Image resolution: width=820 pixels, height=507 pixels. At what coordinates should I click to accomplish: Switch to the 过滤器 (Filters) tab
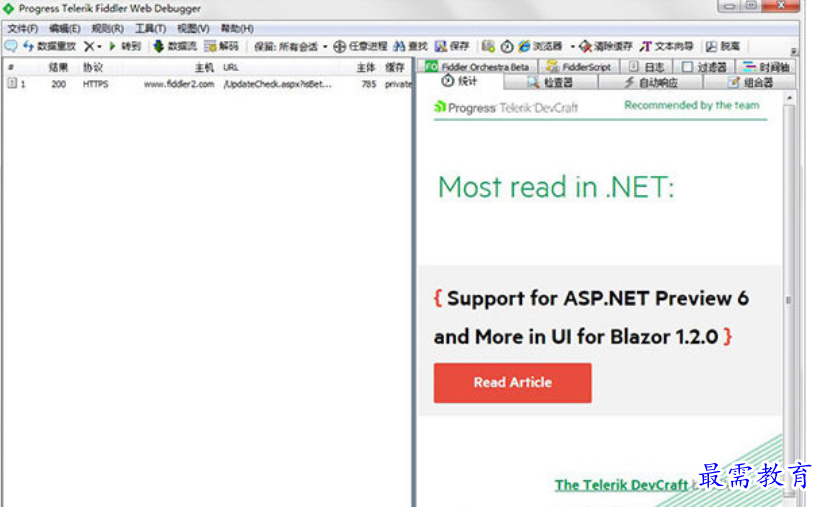click(704, 66)
